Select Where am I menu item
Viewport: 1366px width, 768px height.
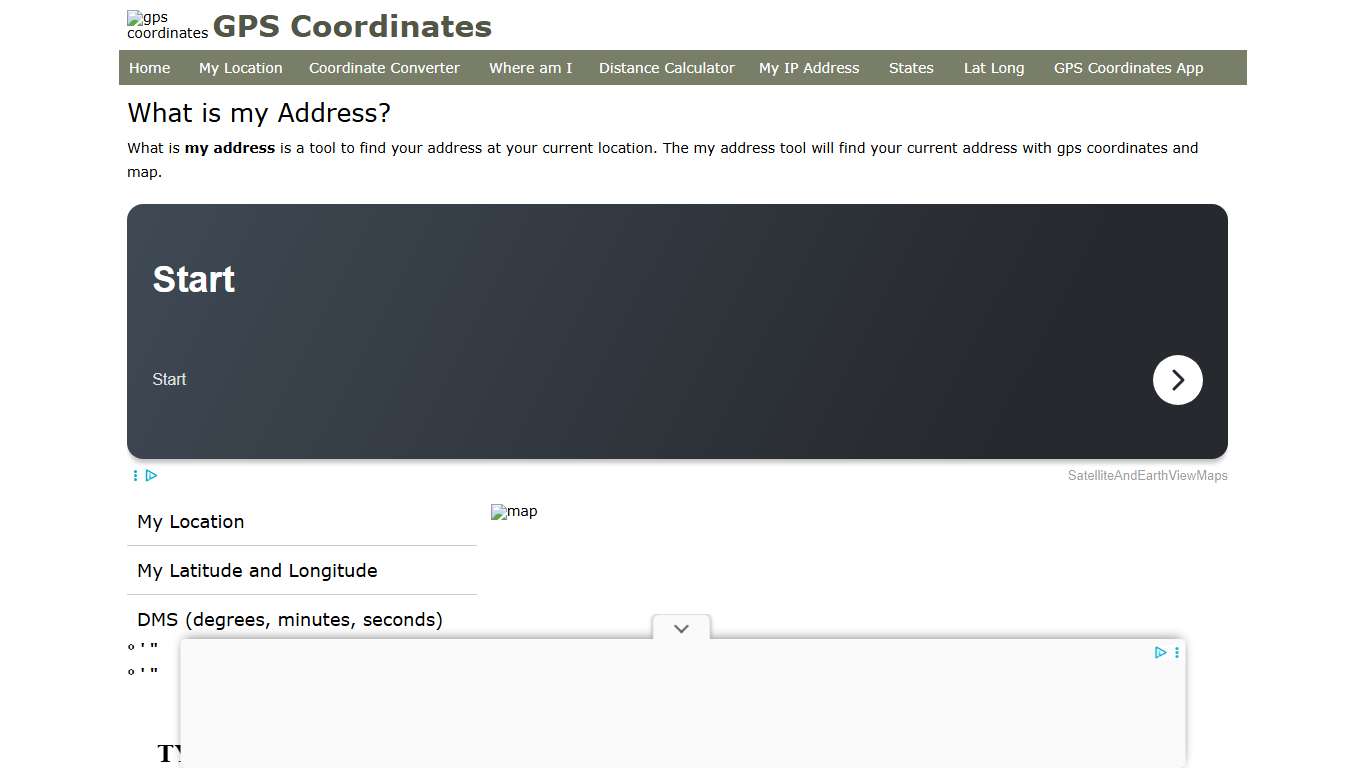click(530, 68)
